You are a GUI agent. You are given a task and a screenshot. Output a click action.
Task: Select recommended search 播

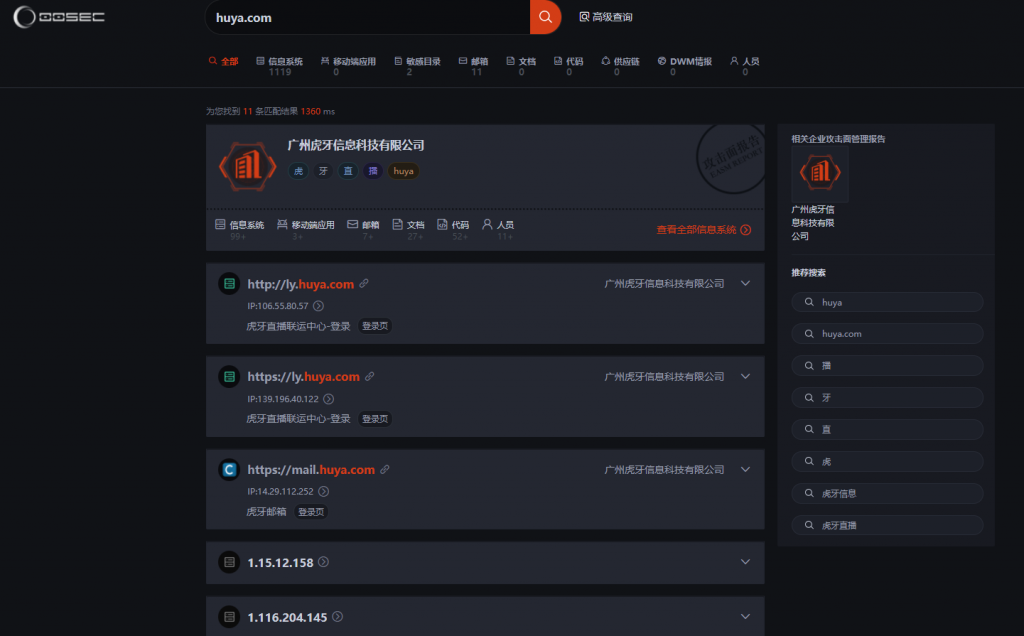[887, 366]
